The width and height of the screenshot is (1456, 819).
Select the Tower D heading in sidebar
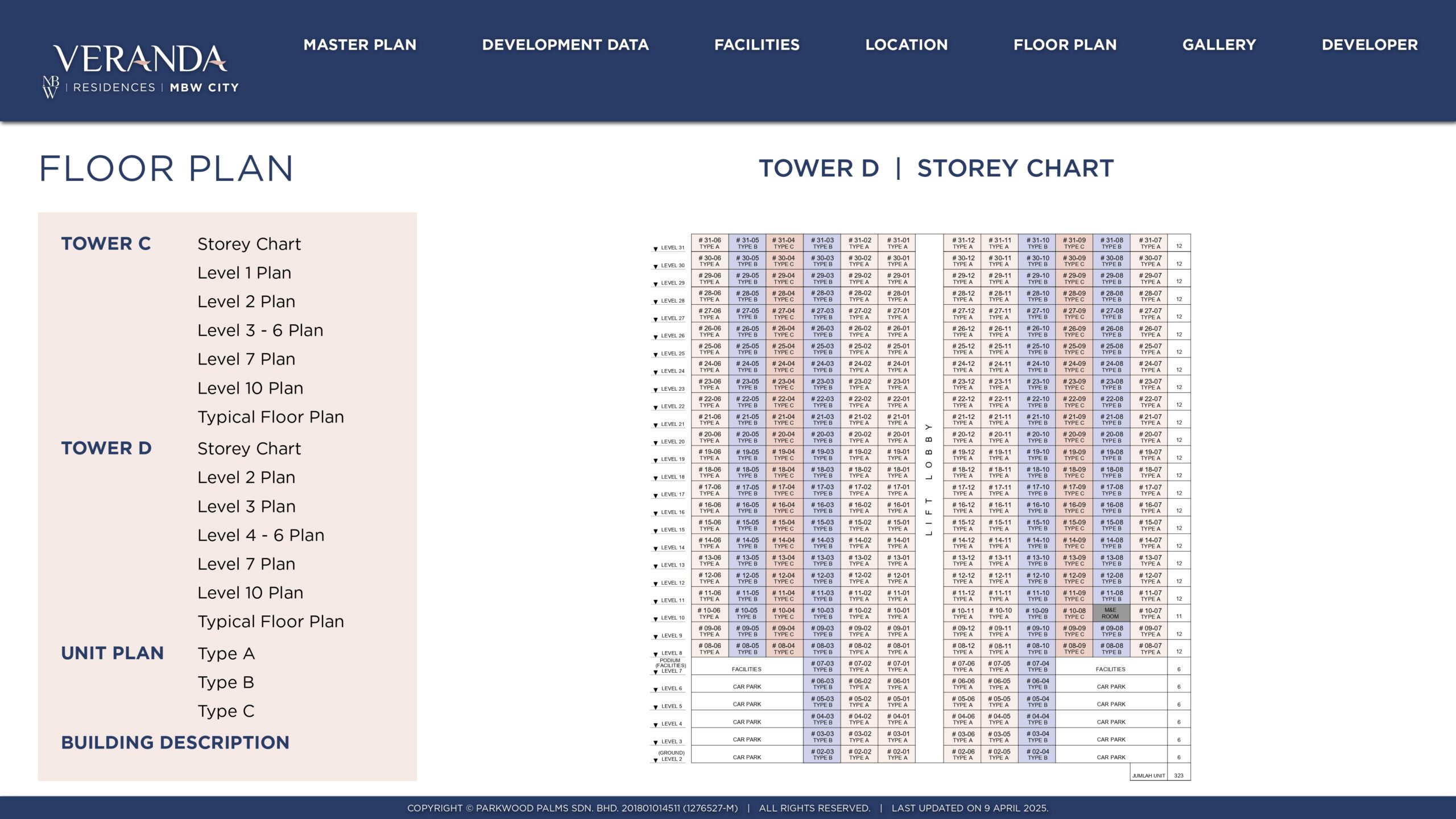[x=106, y=448]
